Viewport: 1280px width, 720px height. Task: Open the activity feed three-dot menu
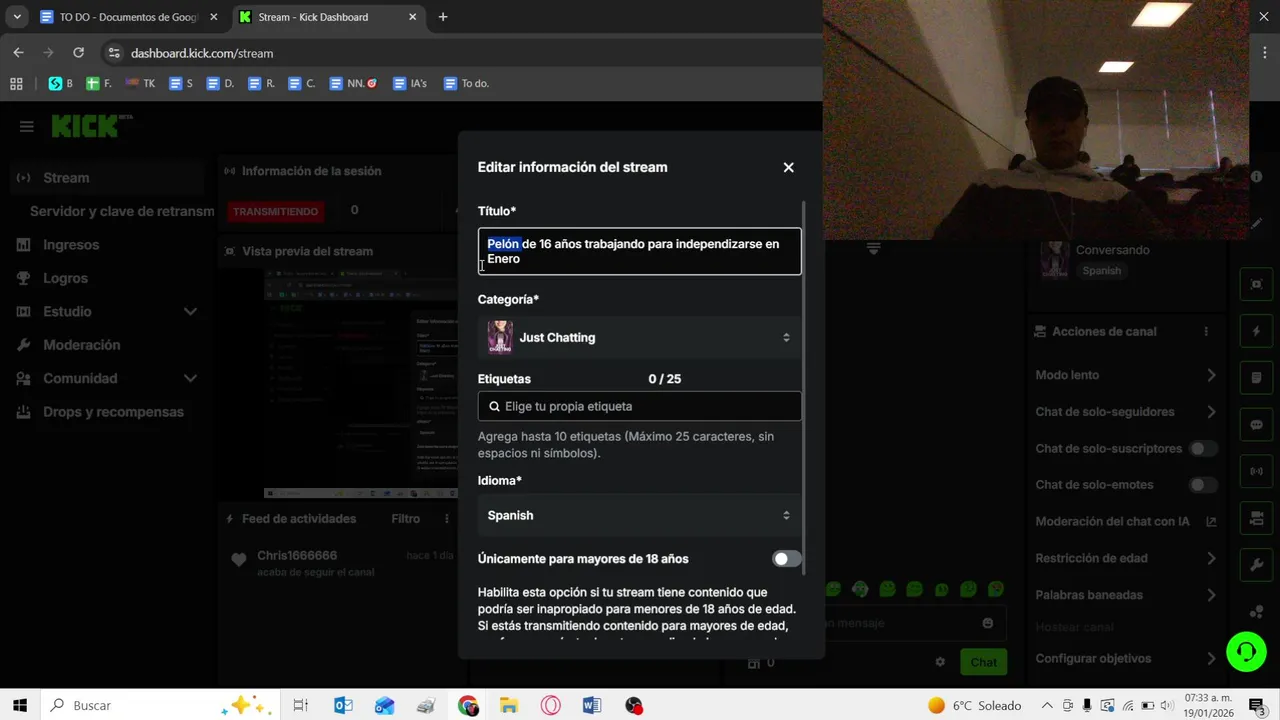(x=447, y=519)
